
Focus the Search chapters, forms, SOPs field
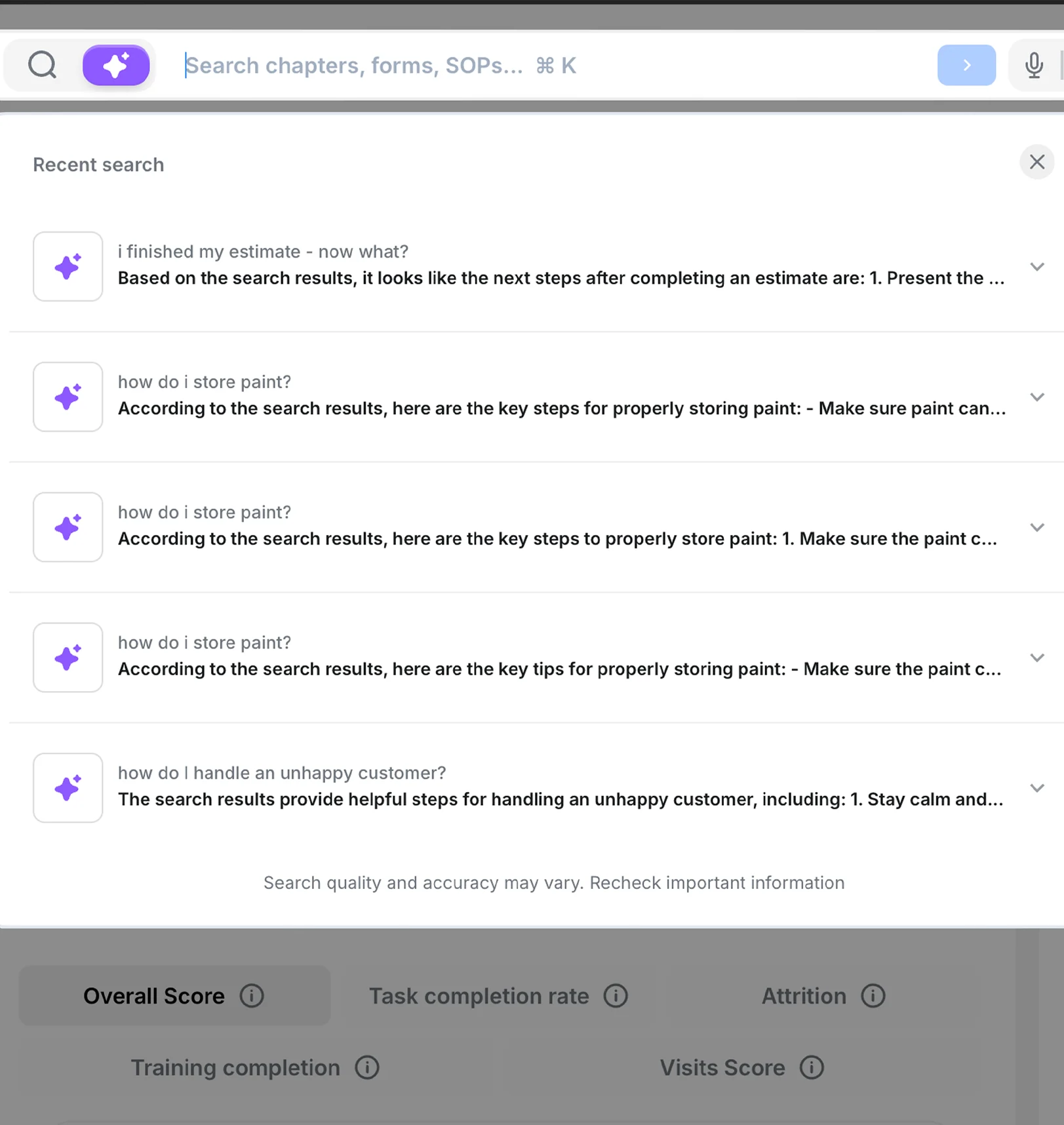(551, 66)
